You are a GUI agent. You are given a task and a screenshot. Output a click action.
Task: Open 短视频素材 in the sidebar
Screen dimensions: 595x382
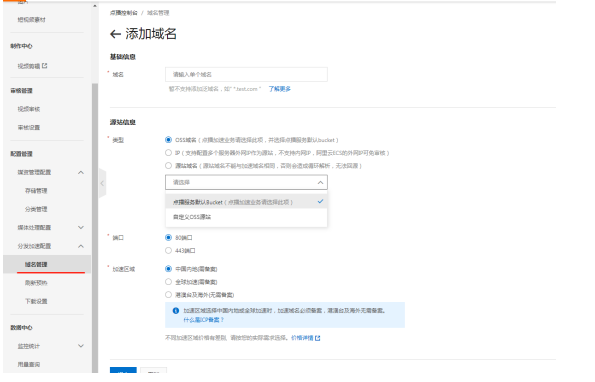31,20
